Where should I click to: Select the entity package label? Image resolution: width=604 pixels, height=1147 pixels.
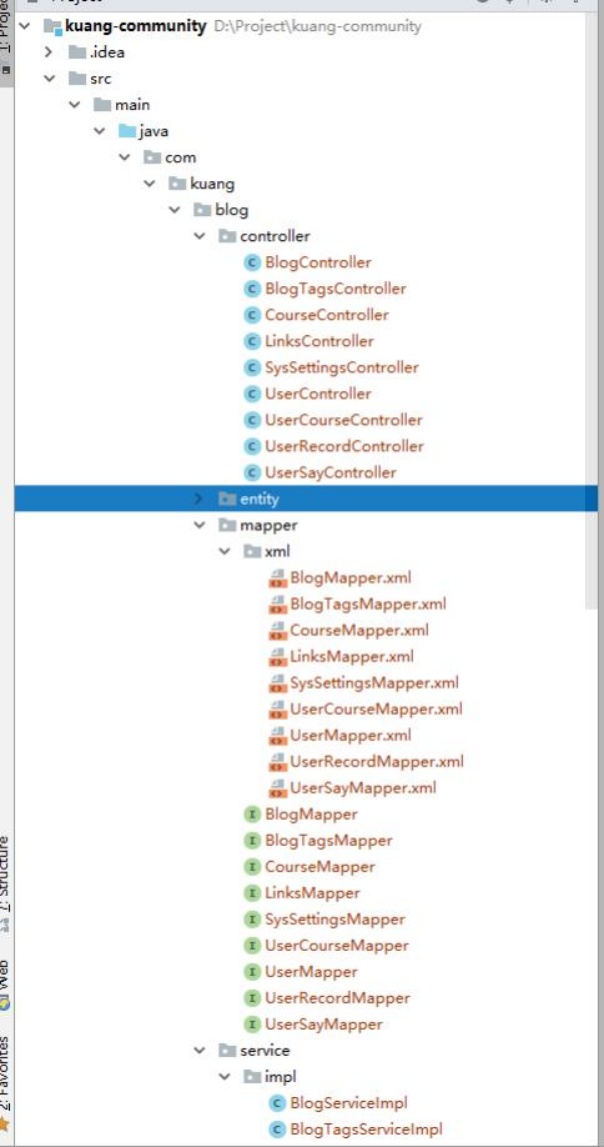pos(260,499)
